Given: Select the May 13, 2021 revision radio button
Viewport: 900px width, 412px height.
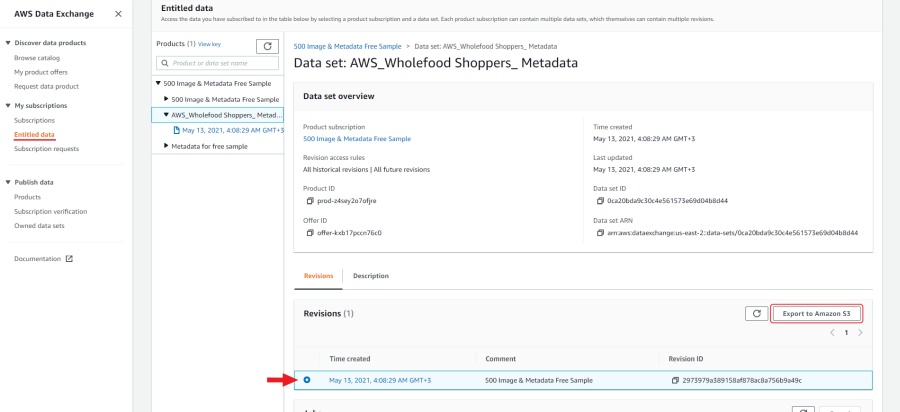Looking at the screenshot, I should point(307,380).
